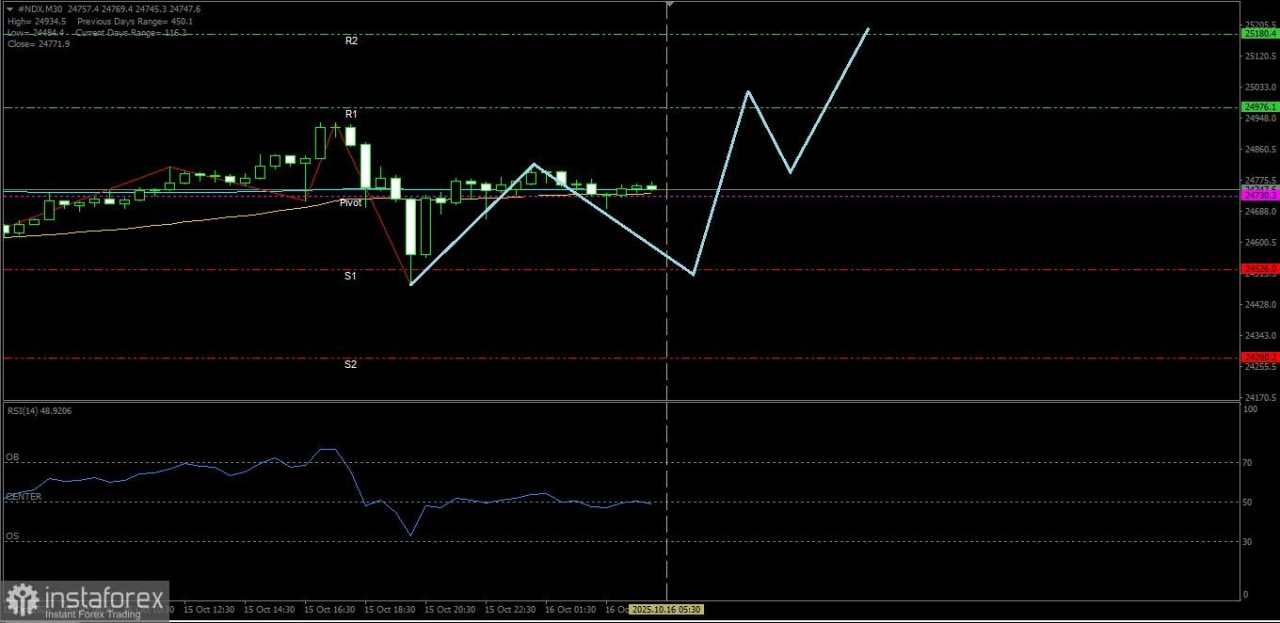Select the S2 support level label
Image resolution: width=1280 pixels, height=623 pixels.
point(350,363)
